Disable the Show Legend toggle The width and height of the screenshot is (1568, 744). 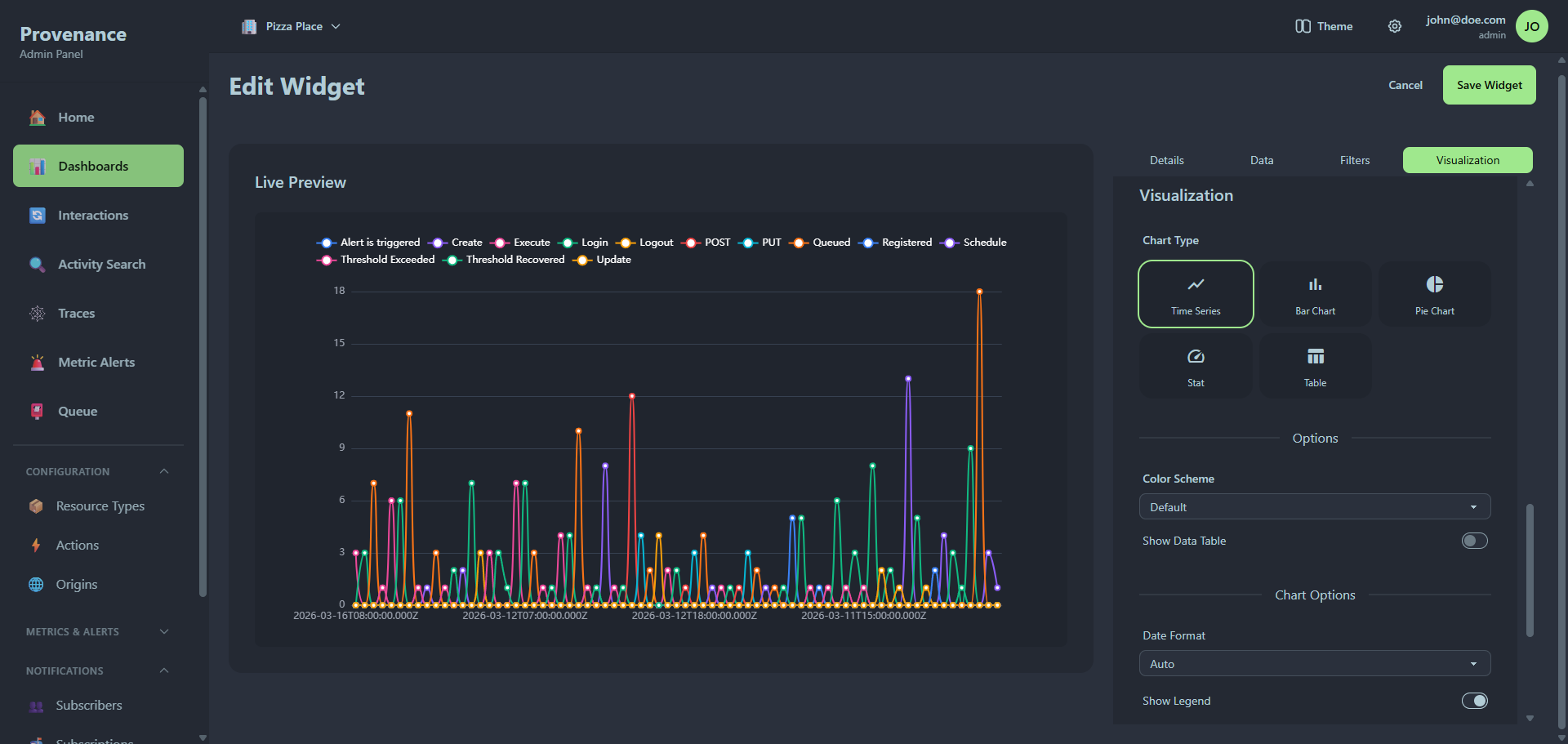pyautogui.click(x=1475, y=700)
